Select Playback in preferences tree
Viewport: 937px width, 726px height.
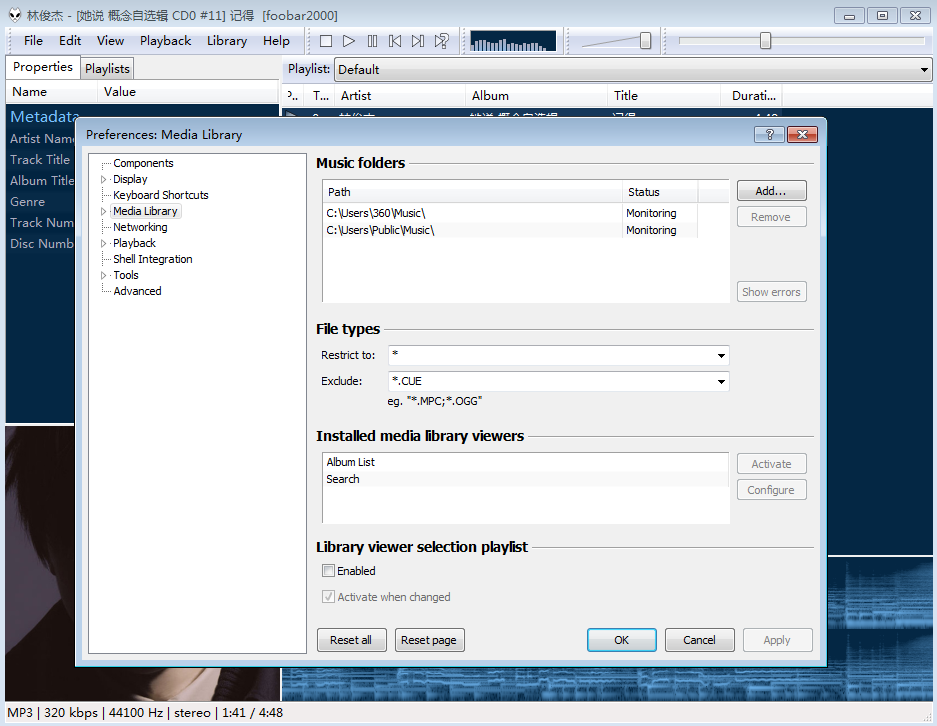click(x=134, y=243)
